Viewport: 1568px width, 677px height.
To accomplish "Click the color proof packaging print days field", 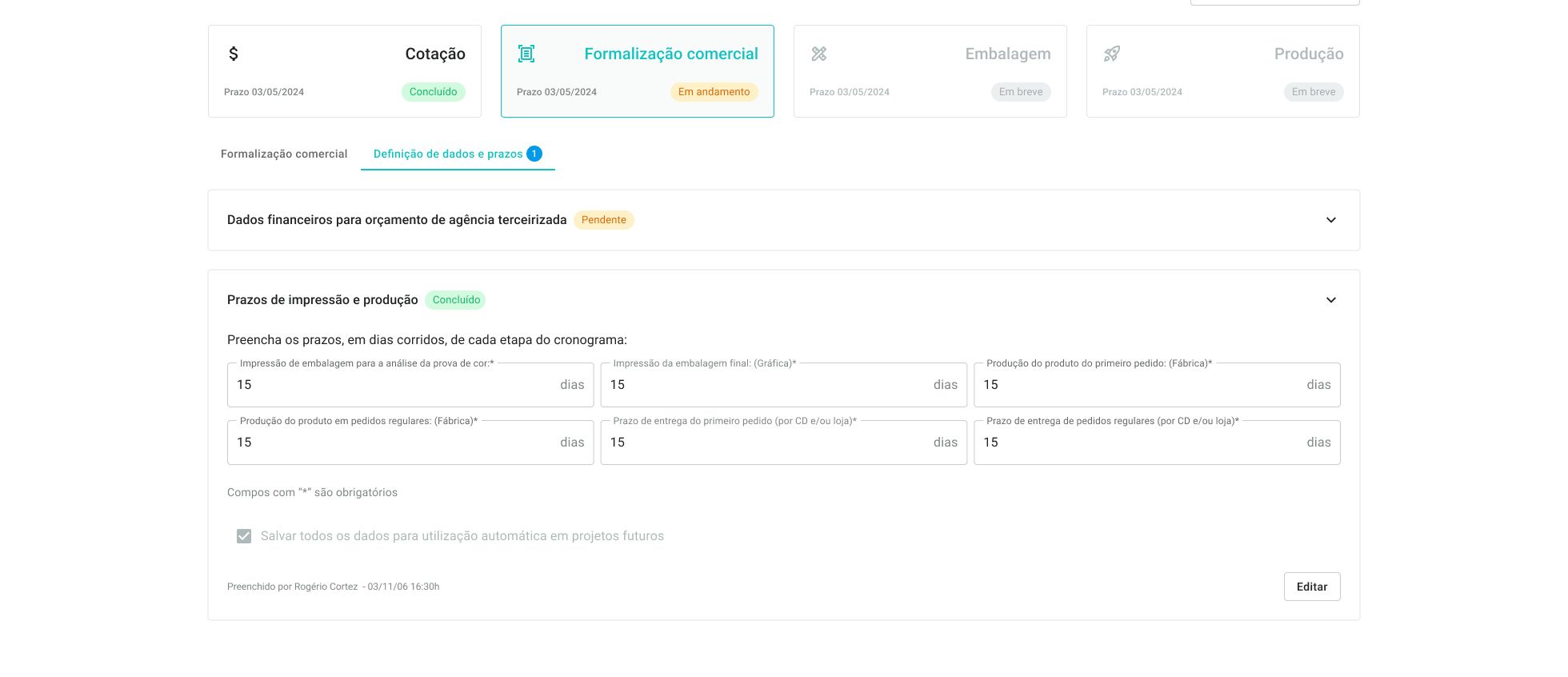I will (x=396, y=385).
